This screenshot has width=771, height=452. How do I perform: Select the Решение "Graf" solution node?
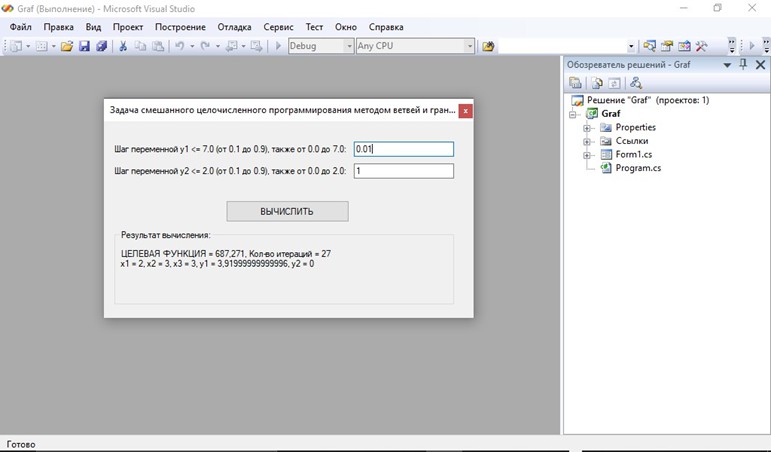tap(648, 100)
